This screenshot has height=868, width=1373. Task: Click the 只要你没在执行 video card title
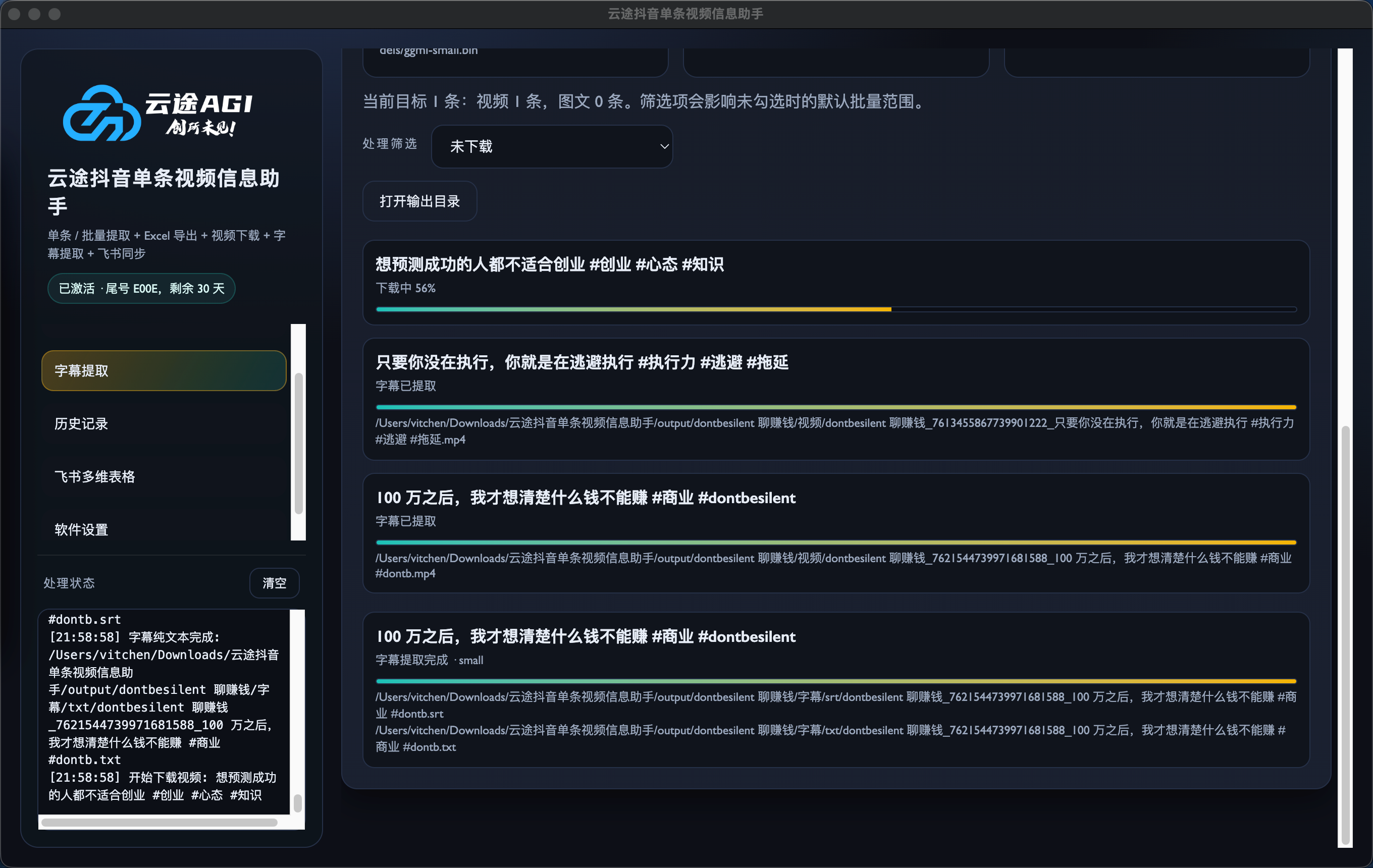pos(582,362)
